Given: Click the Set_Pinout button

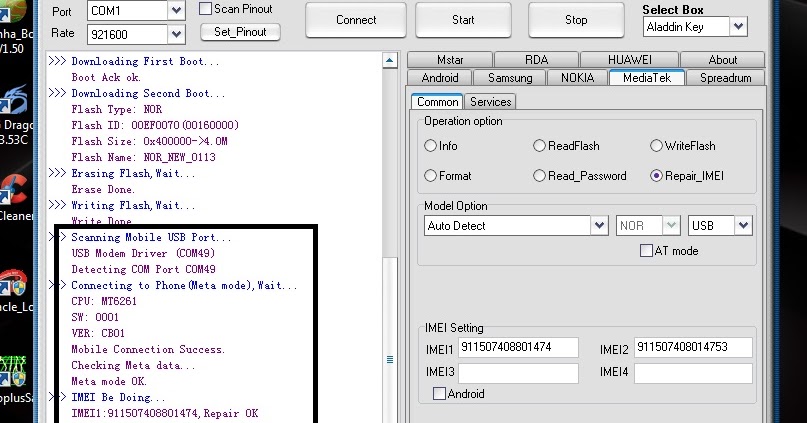Looking at the screenshot, I should pyautogui.click(x=240, y=32).
